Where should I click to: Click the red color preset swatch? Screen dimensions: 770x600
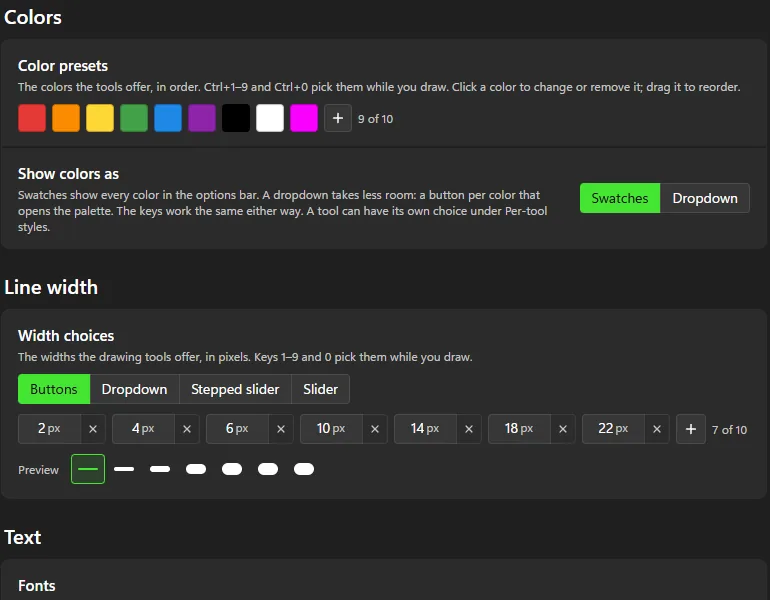point(32,118)
